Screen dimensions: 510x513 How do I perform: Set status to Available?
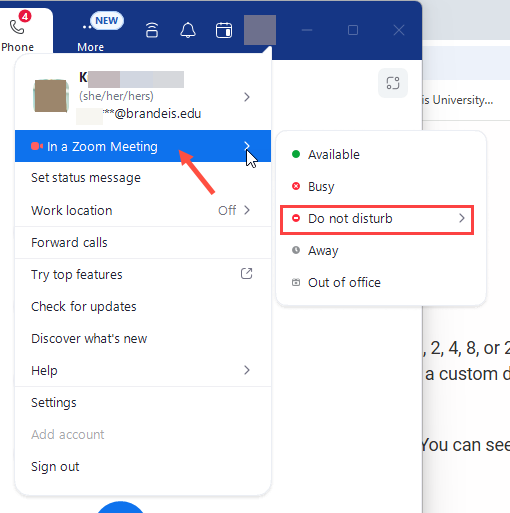[x=381, y=154]
